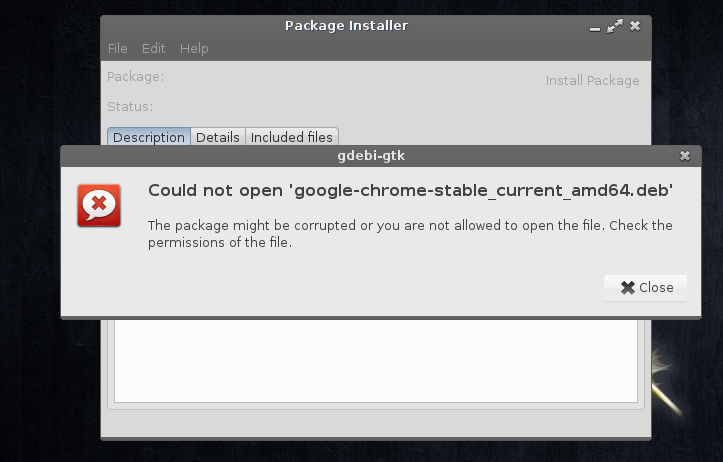Click the Status: label

130,107
